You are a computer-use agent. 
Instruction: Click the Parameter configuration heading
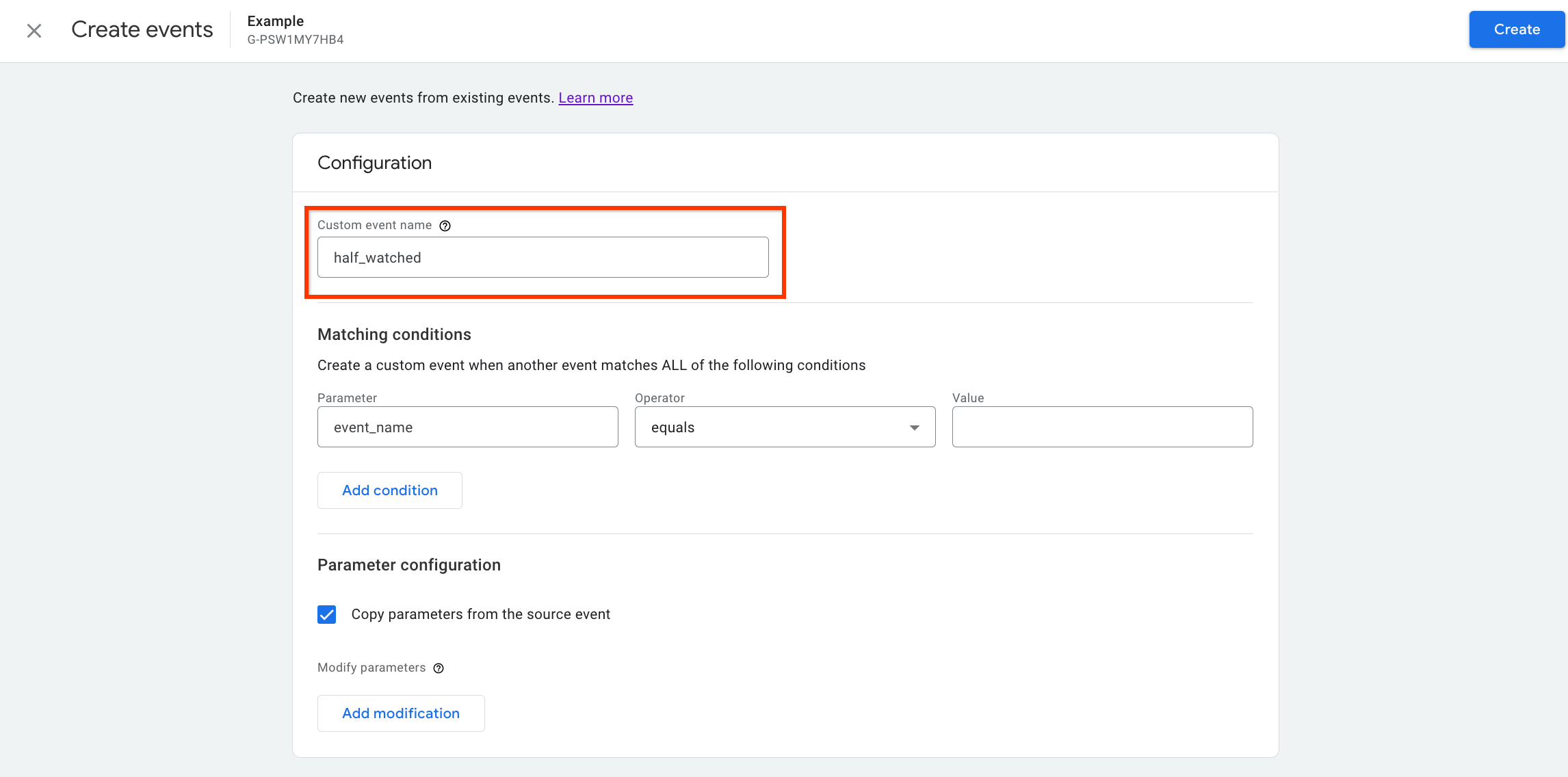click(409, 565)
